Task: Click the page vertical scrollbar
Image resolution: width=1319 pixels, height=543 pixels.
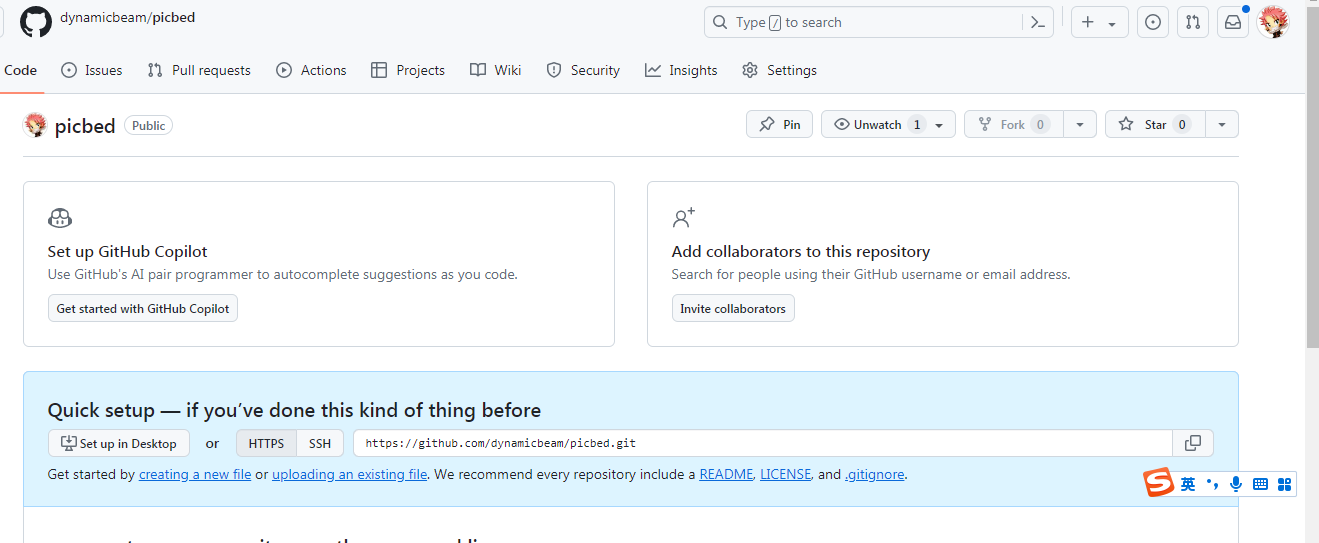Action: (x=1312, y=180)
